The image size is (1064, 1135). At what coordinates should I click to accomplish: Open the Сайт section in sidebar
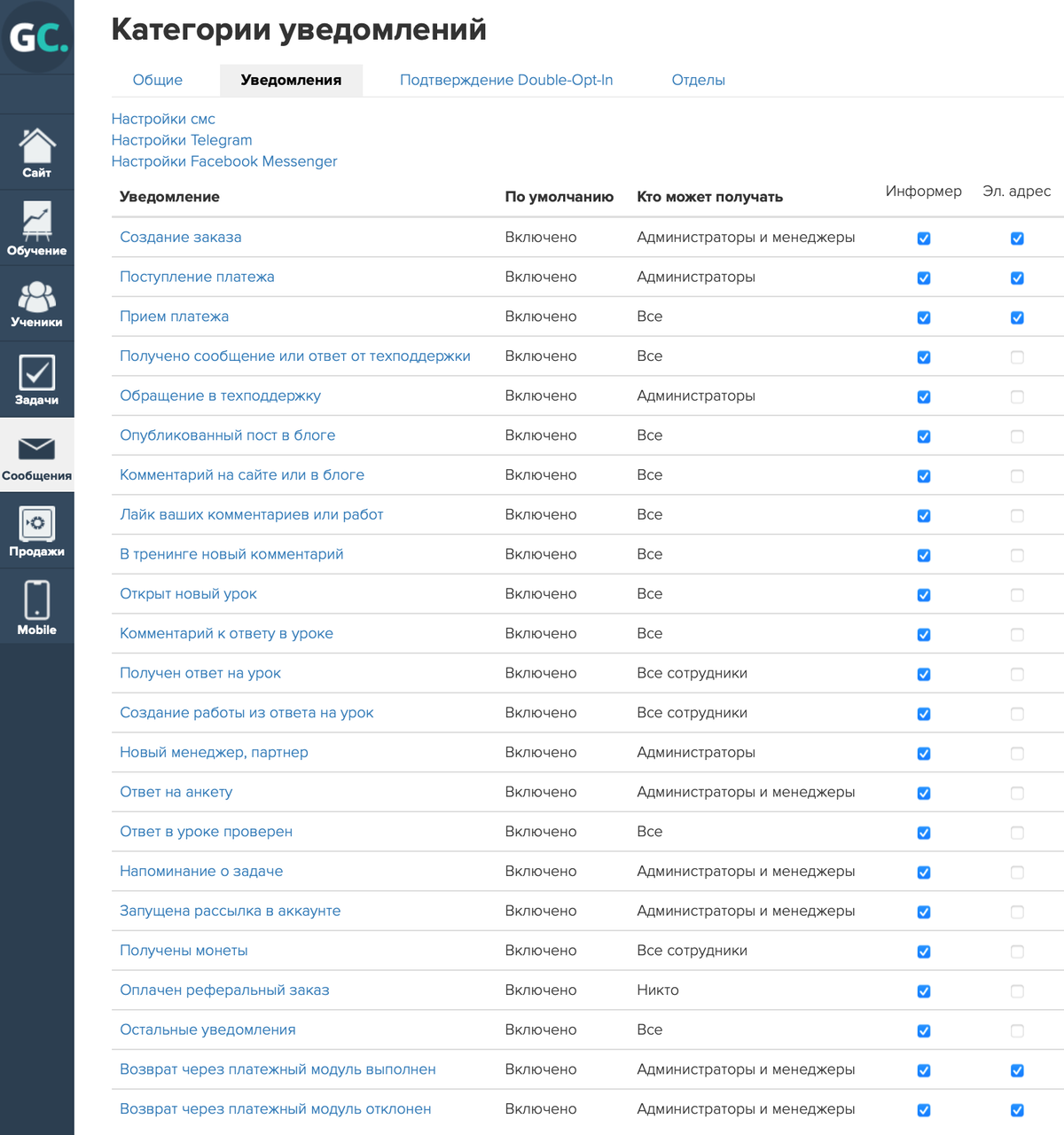(37, 153)
